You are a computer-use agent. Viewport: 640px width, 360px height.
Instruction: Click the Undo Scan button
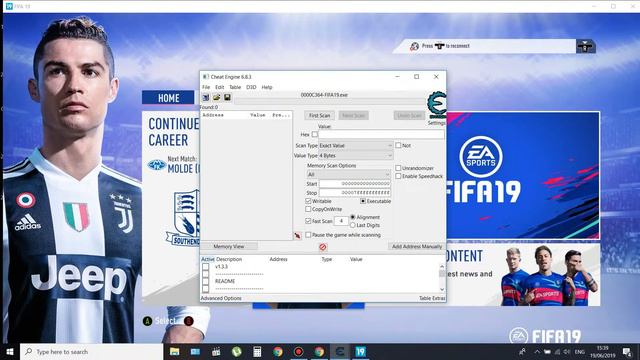click(409, 116)
